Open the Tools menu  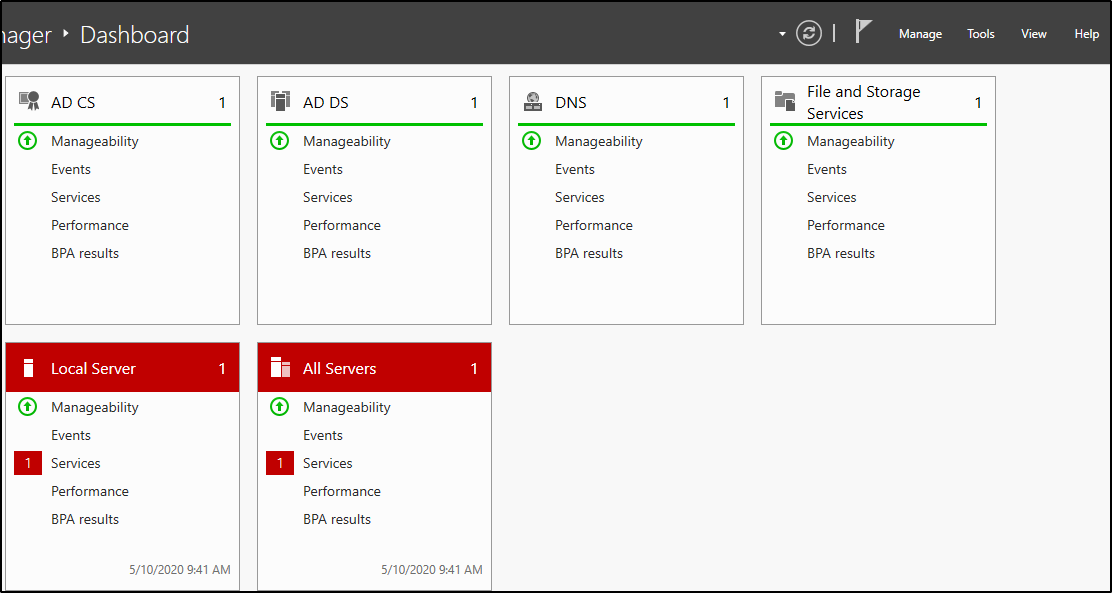[981, 34]
